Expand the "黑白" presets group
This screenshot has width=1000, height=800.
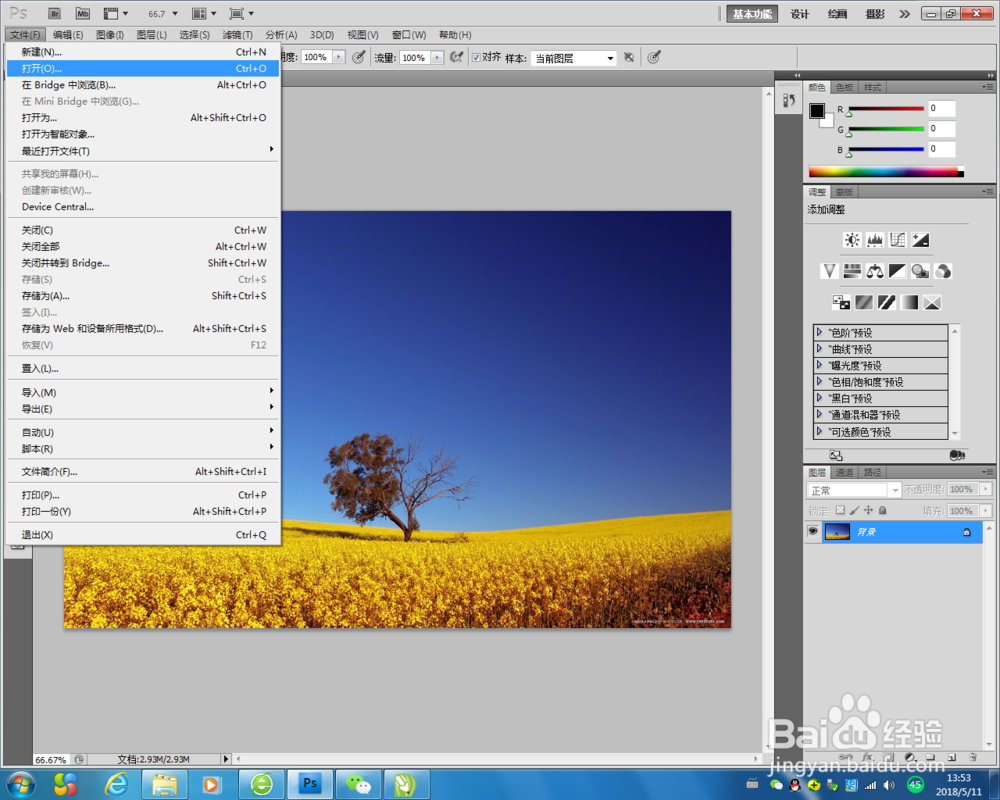820,398
